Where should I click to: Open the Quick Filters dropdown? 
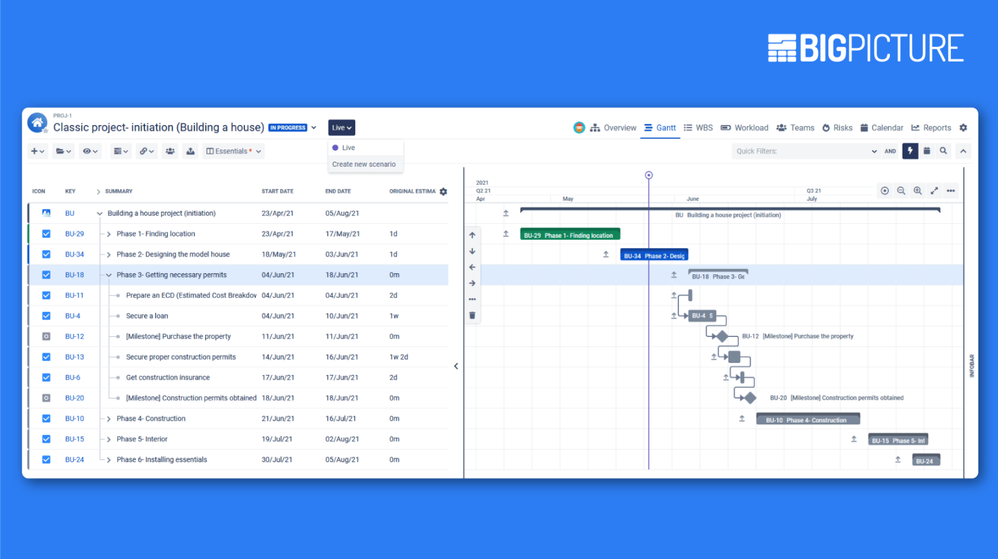[x=806, y=152]
